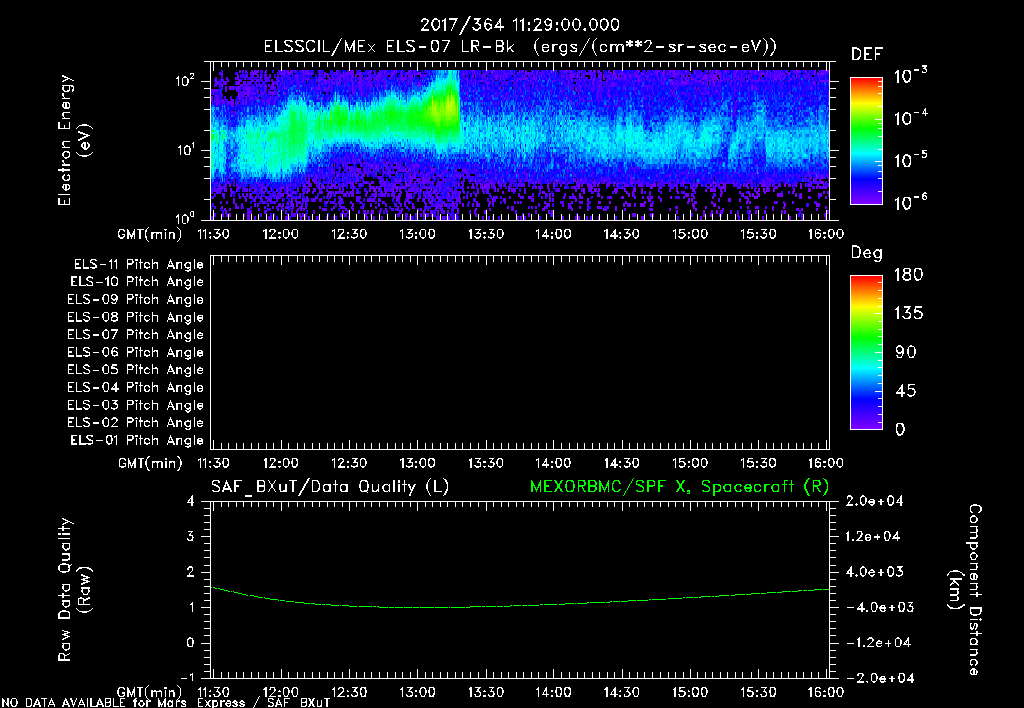Select the Deg label above the color bar
This screenshot has width=1024, height=708.
tap(866, 252)
